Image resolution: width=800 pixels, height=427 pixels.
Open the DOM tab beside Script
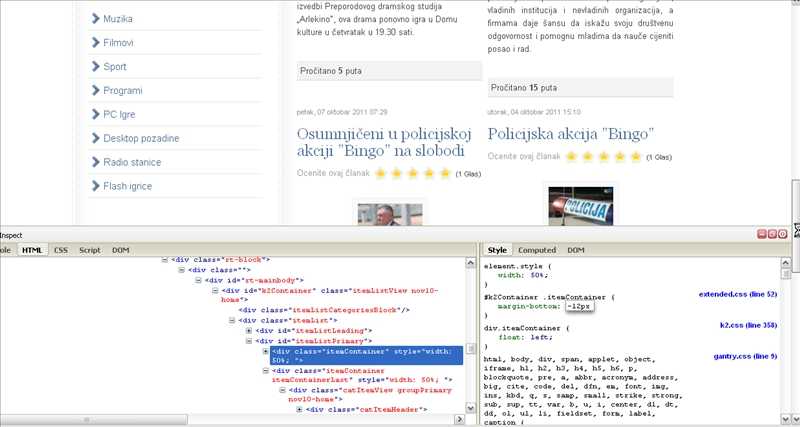coord(120,250)
